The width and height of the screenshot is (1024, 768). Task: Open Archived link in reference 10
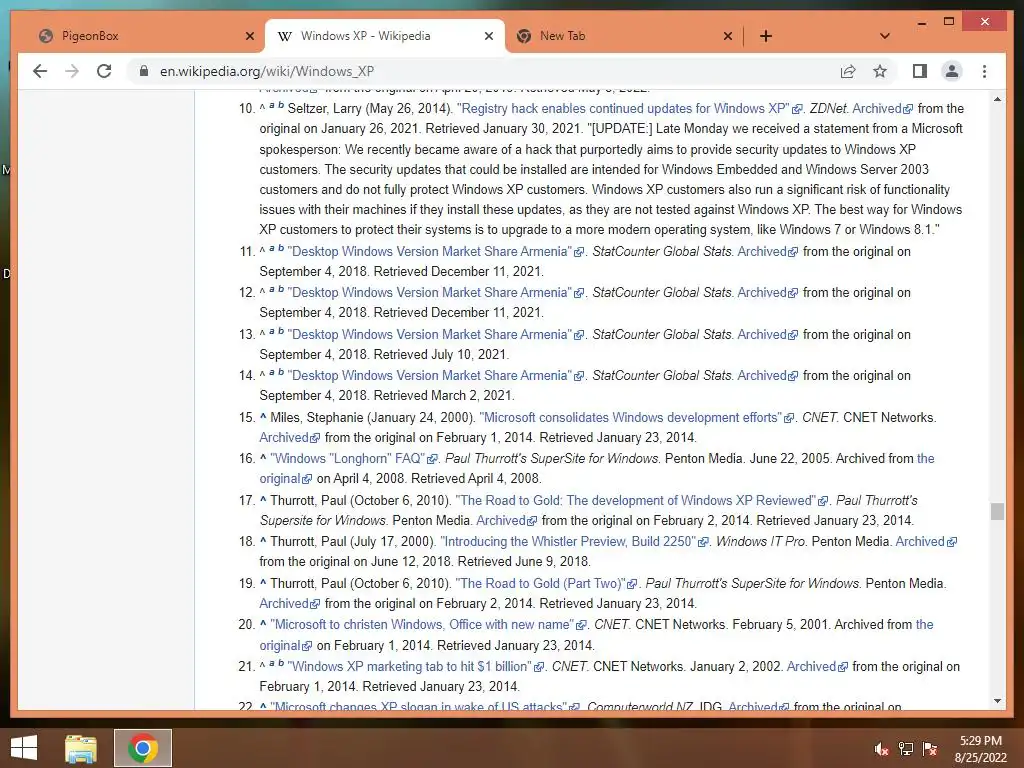click(x=882, y=108)
